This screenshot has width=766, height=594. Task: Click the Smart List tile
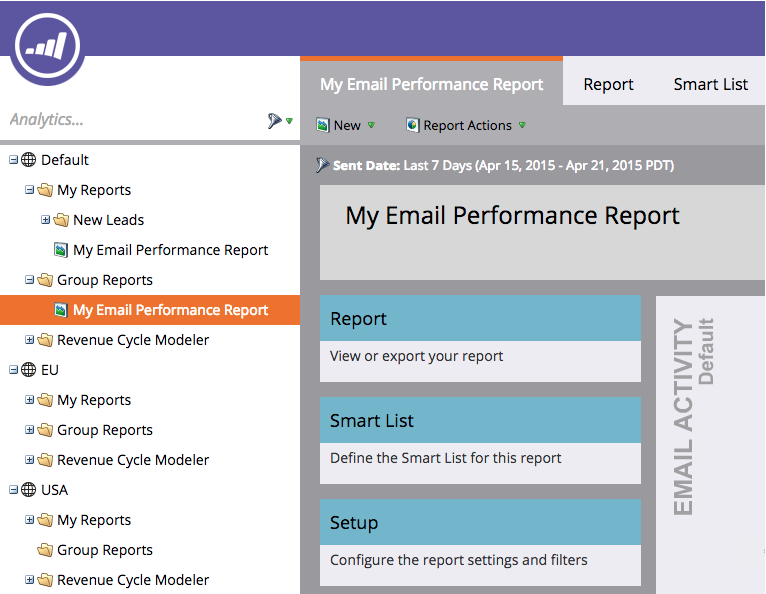point(480,439)
